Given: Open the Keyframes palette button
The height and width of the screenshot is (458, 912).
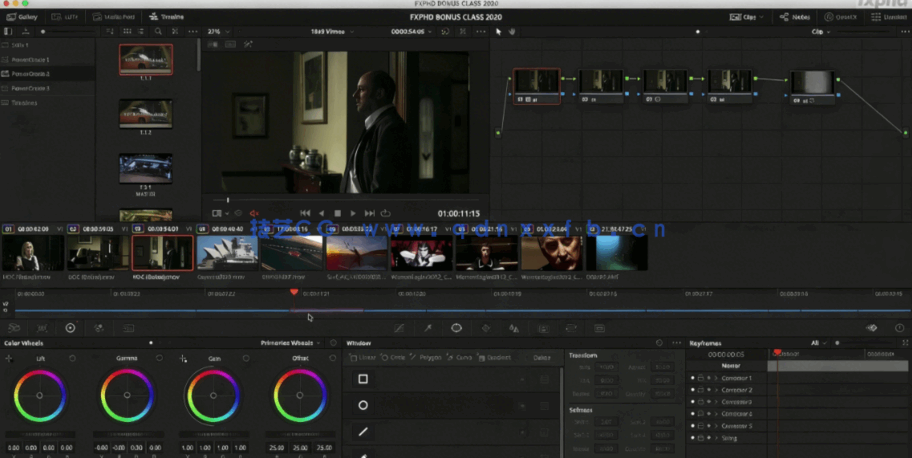Looking at the screenshot, I should click(872, 328).
